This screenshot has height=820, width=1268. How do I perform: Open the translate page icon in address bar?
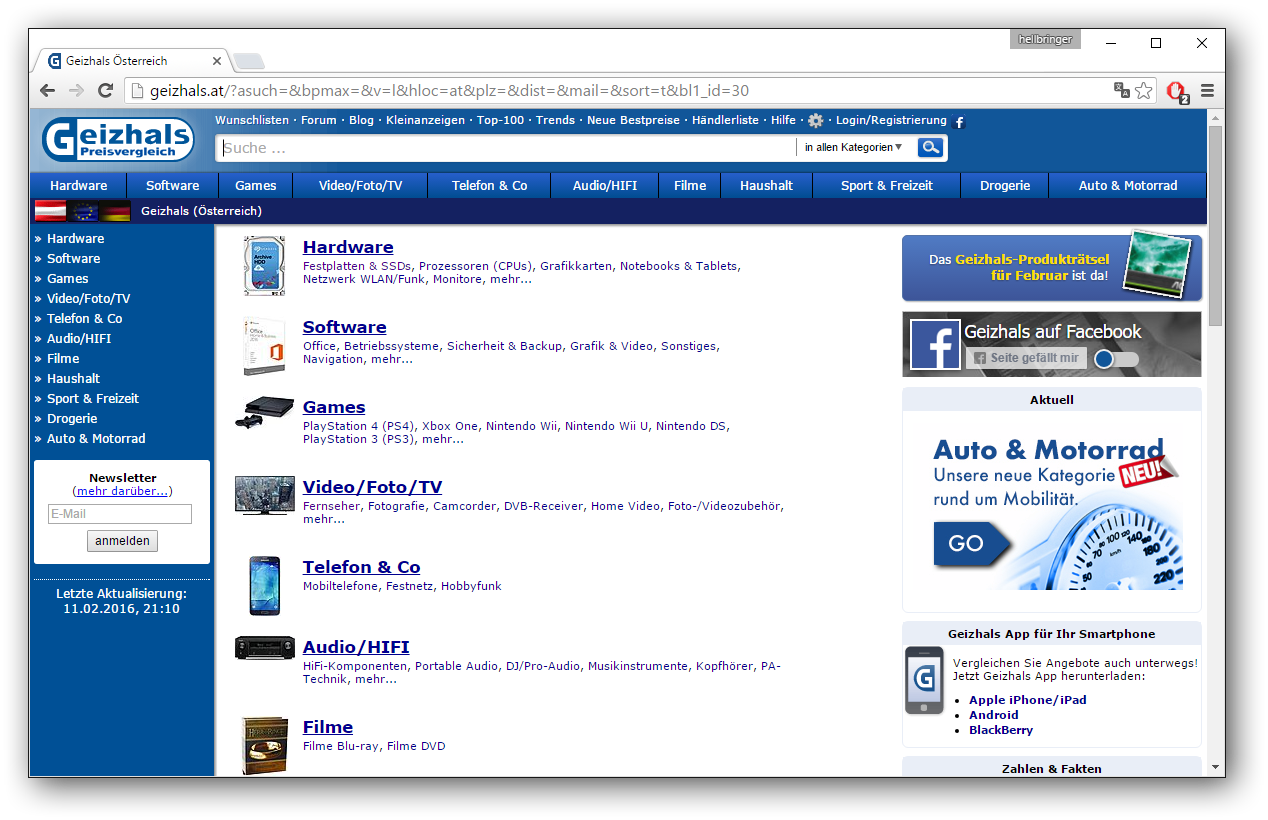[1122, 90]
